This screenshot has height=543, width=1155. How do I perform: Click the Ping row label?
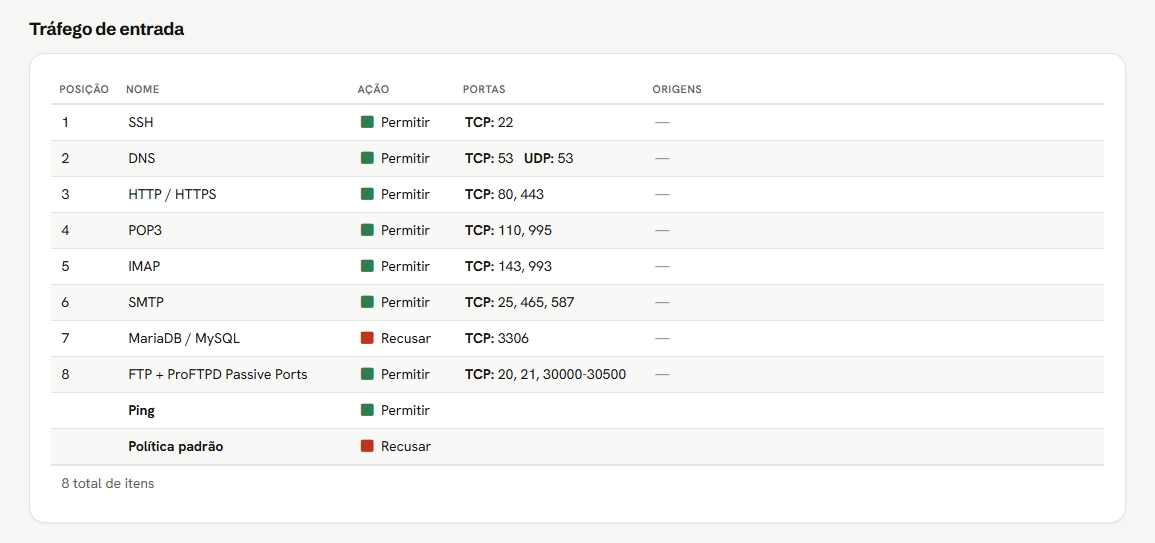click(x=141, y=410)
